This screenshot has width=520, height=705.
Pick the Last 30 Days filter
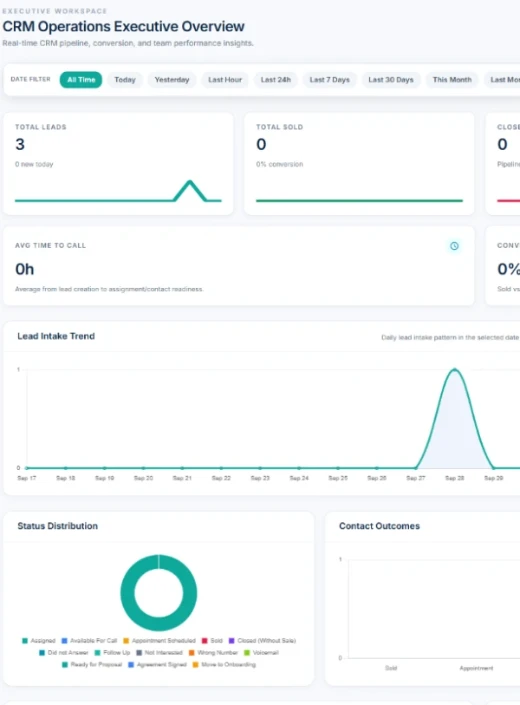(391, 80)
